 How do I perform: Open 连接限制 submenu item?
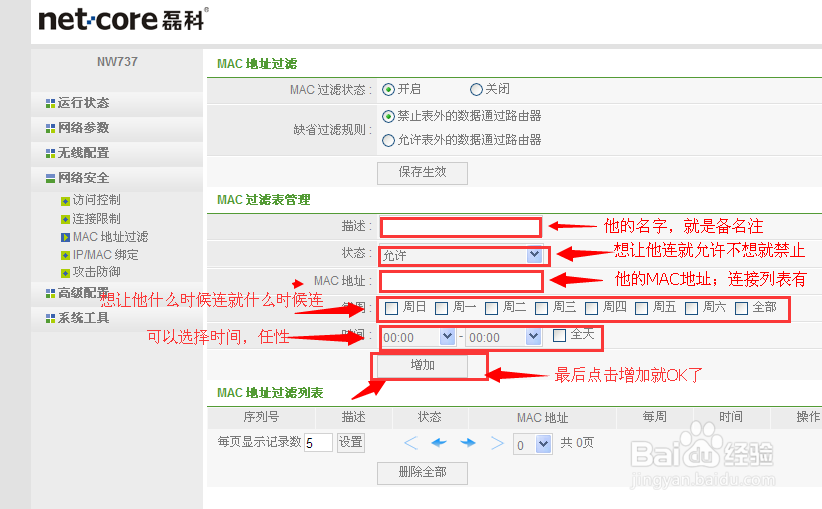pos(96,219)
